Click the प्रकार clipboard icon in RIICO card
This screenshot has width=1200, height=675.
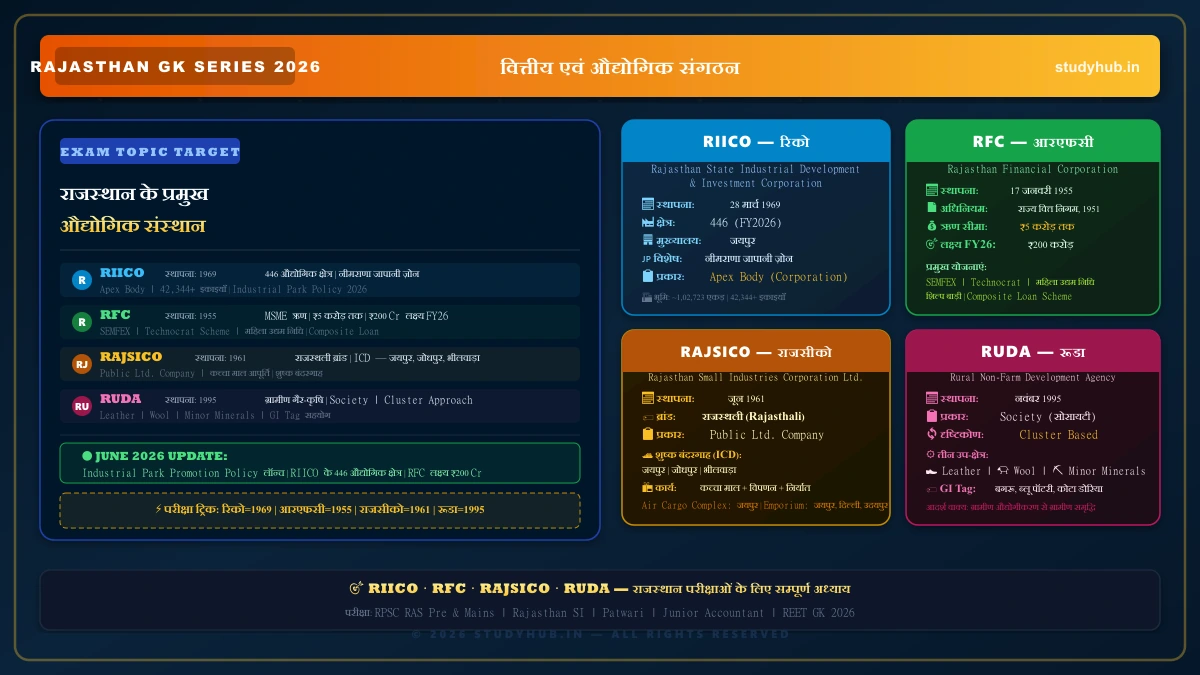click(x=647, y=276)
